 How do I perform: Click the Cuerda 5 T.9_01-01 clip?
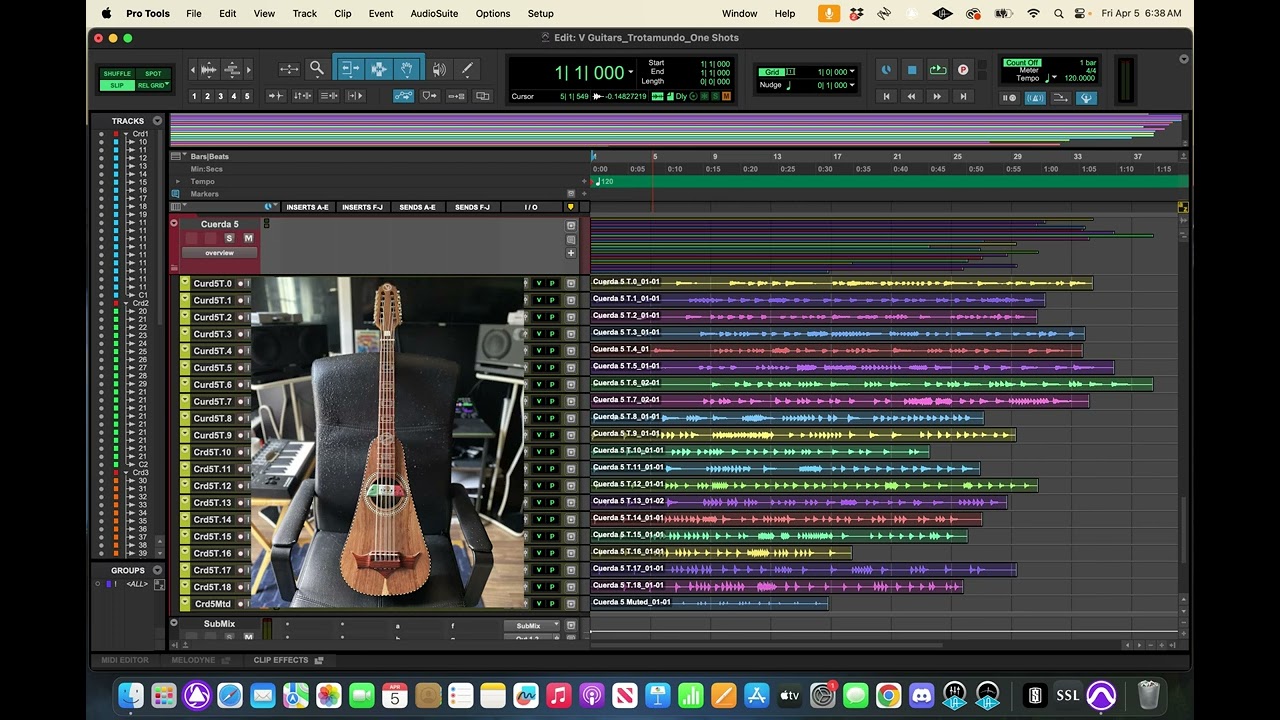coord(803,434)
